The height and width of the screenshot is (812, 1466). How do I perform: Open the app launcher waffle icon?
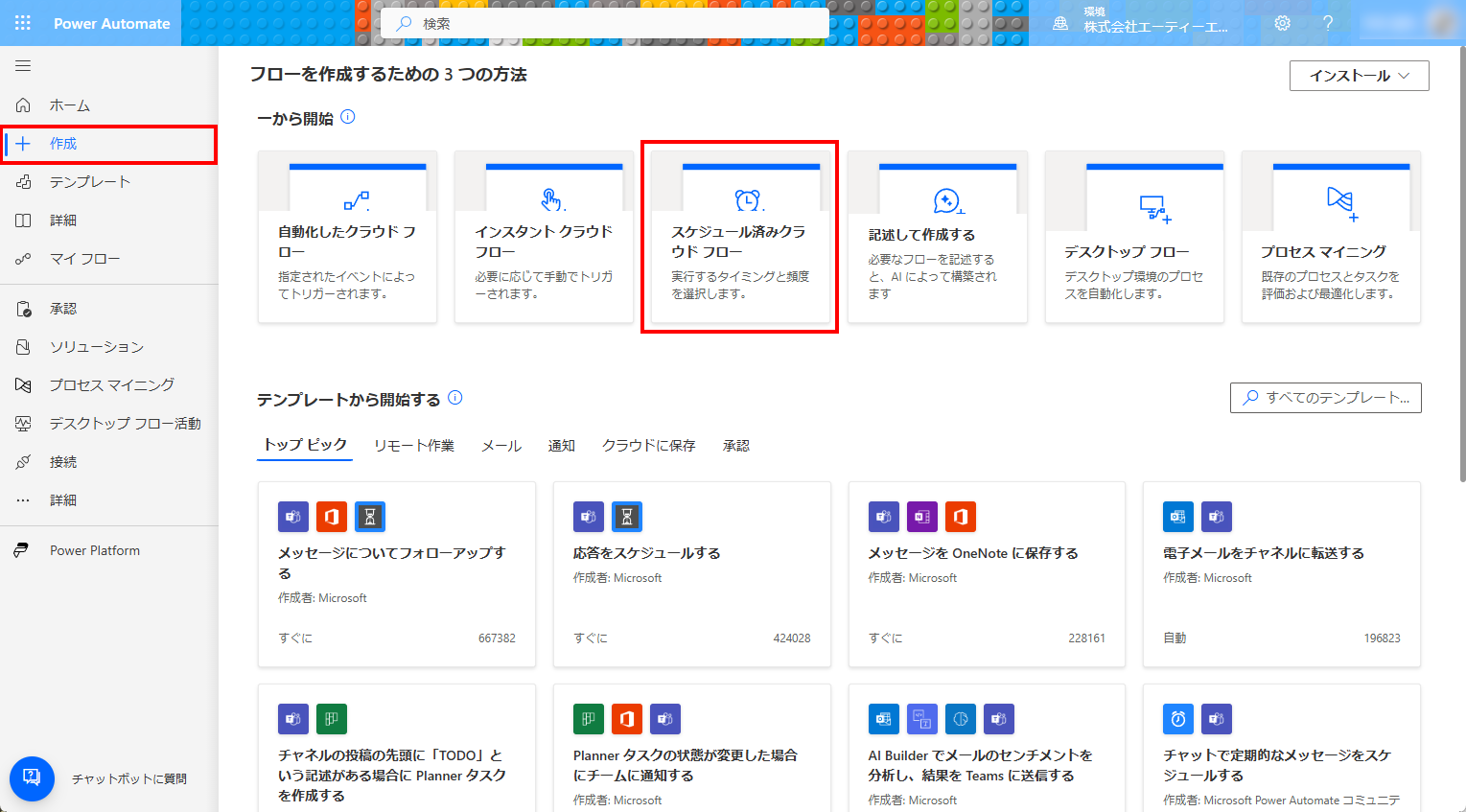(22, 22)
